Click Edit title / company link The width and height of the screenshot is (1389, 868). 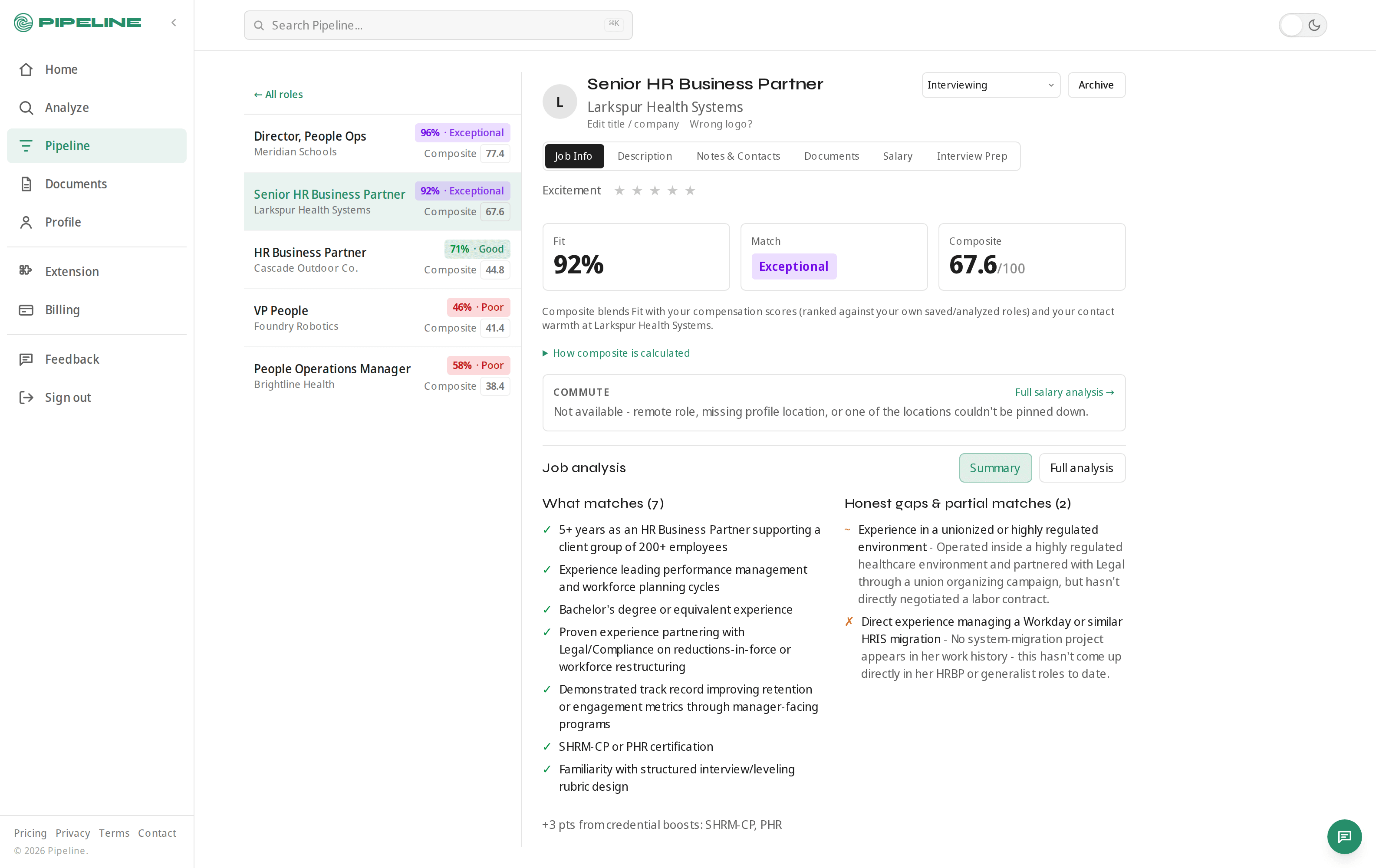(x=632, y=124)
